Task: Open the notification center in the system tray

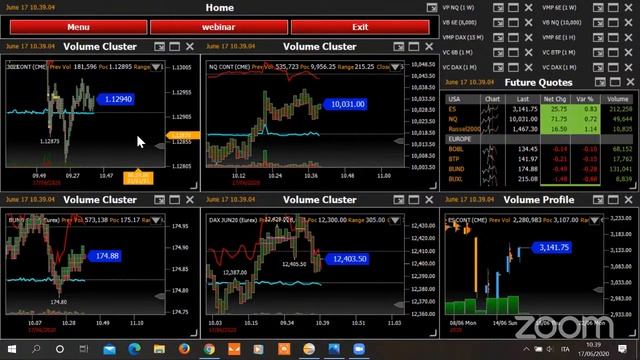Action: [622, 349]
